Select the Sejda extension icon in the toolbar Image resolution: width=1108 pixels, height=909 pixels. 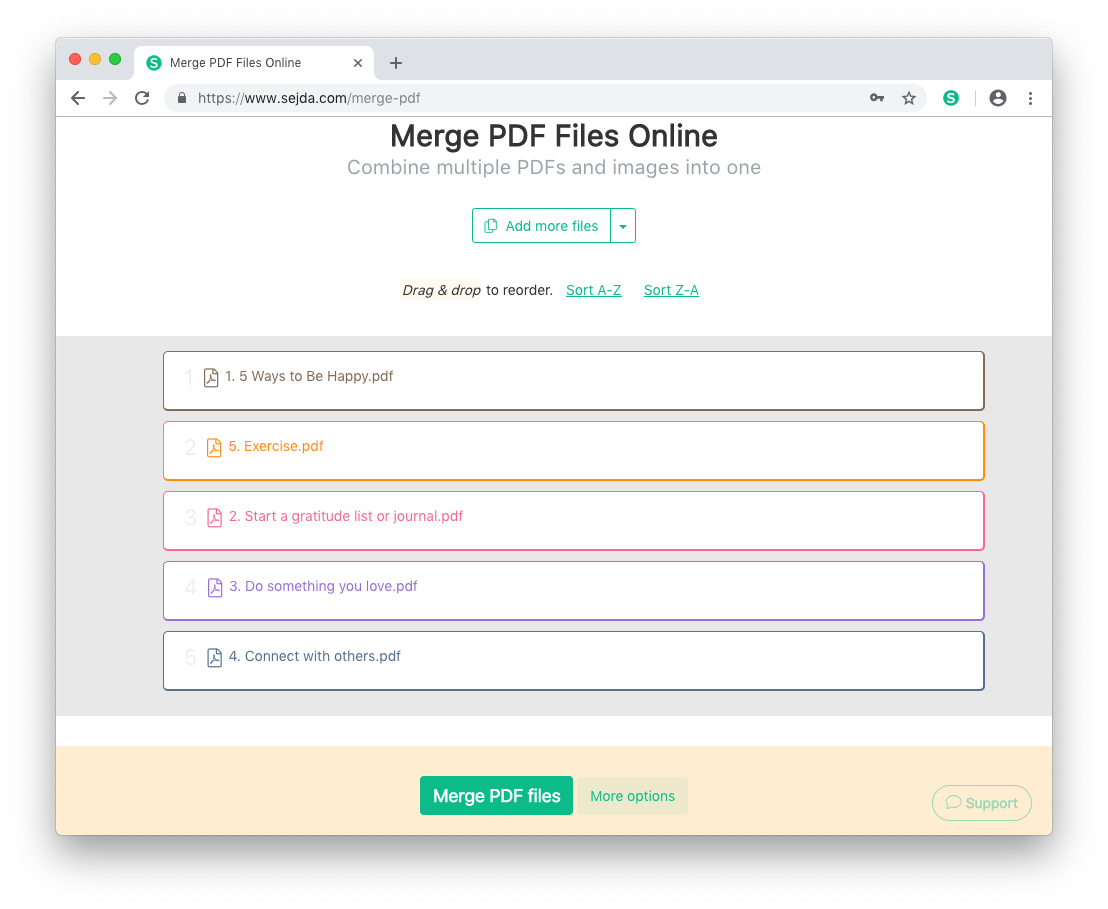point(951,98)
